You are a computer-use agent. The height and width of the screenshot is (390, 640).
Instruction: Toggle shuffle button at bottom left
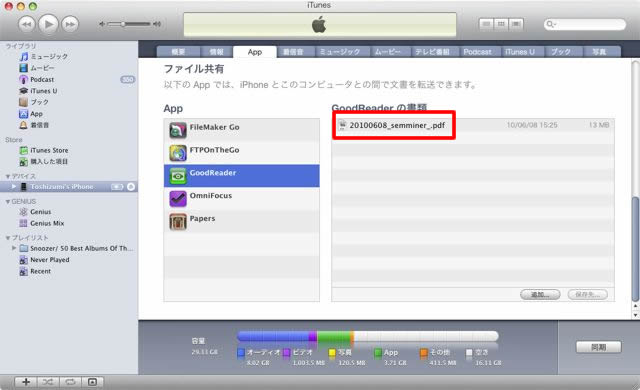pyautogui.click(x=48, y=382)
